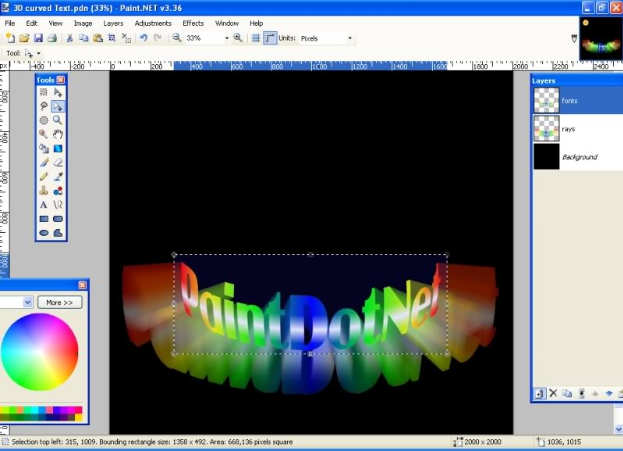Open the Layers menu

click(x=113, y=23)
